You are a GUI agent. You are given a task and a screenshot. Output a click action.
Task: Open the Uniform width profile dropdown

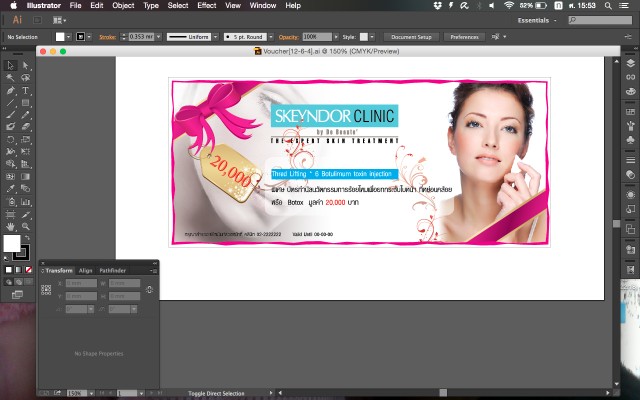pos(216,37)
